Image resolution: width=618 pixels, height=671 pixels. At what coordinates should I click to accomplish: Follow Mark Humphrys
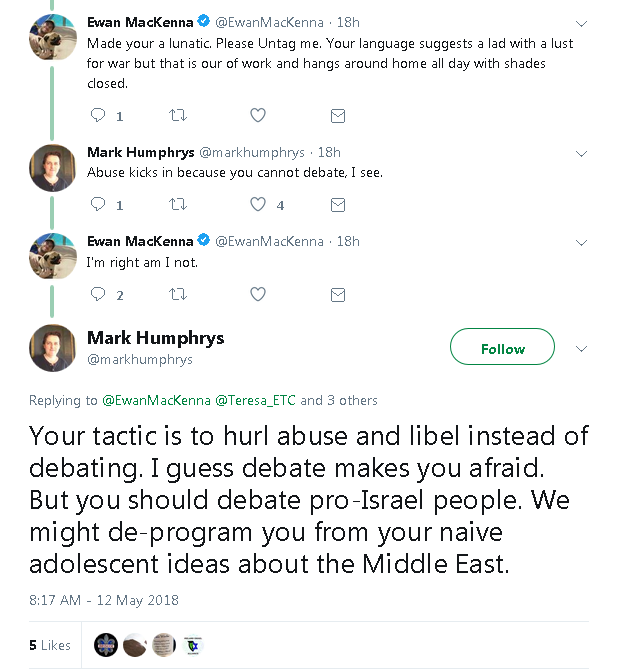pos(502,348)
